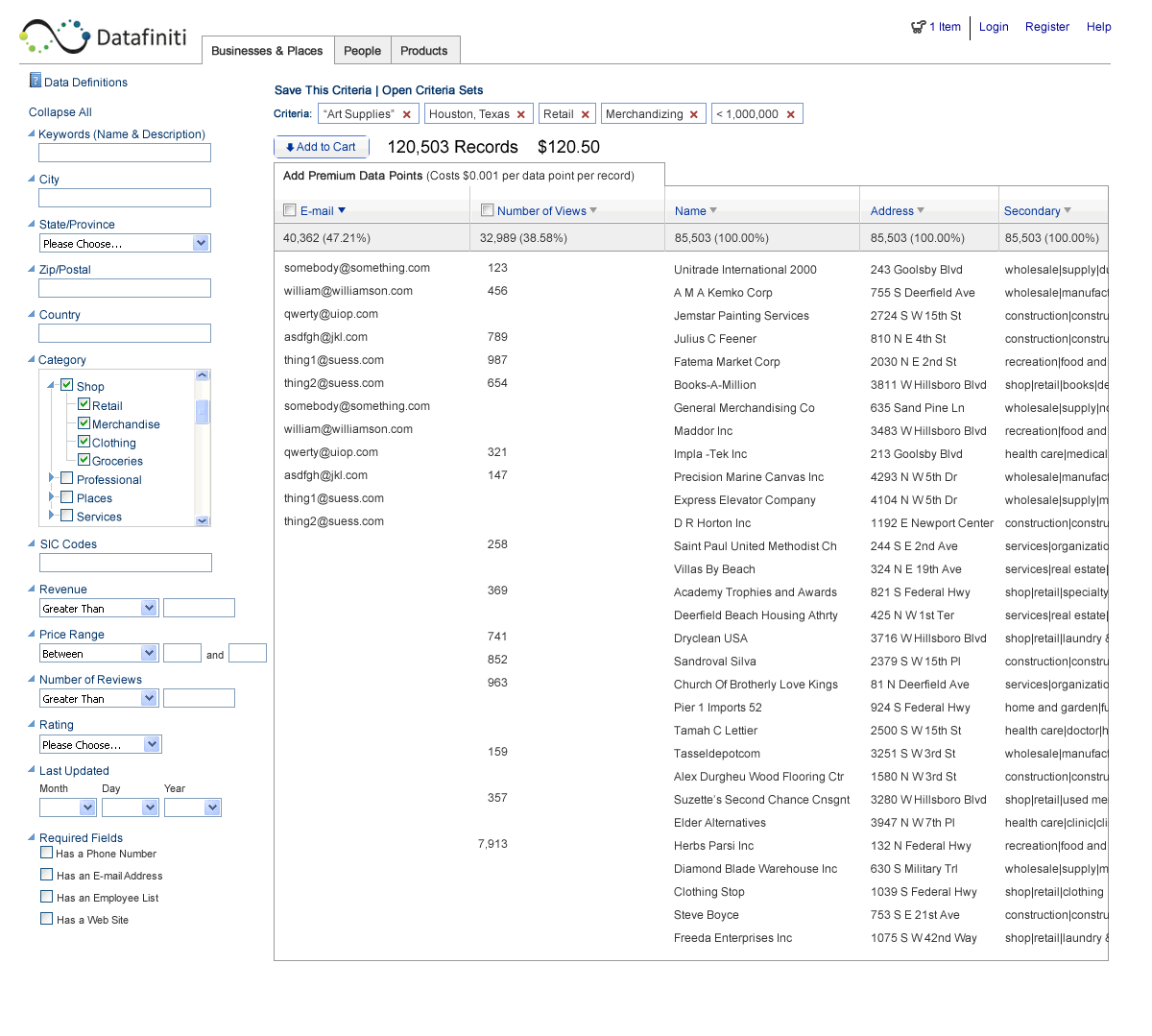The height and width of the screenshot is (1036, 1152).
Task: Enable Has a Phone Number checkbox
Action: pyautogui.click(x=46, y=853)
